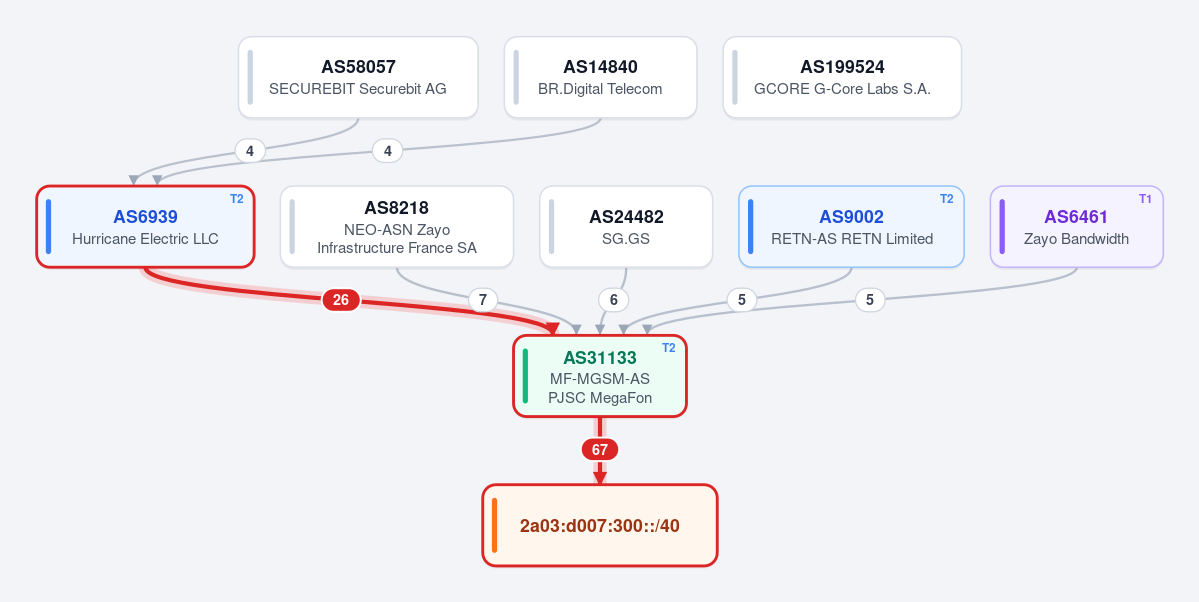Image resolution: width=1199 pixels, height=602 pixels.
Task: Click the AS199524 GCORE node
Action: pos(842,77)
